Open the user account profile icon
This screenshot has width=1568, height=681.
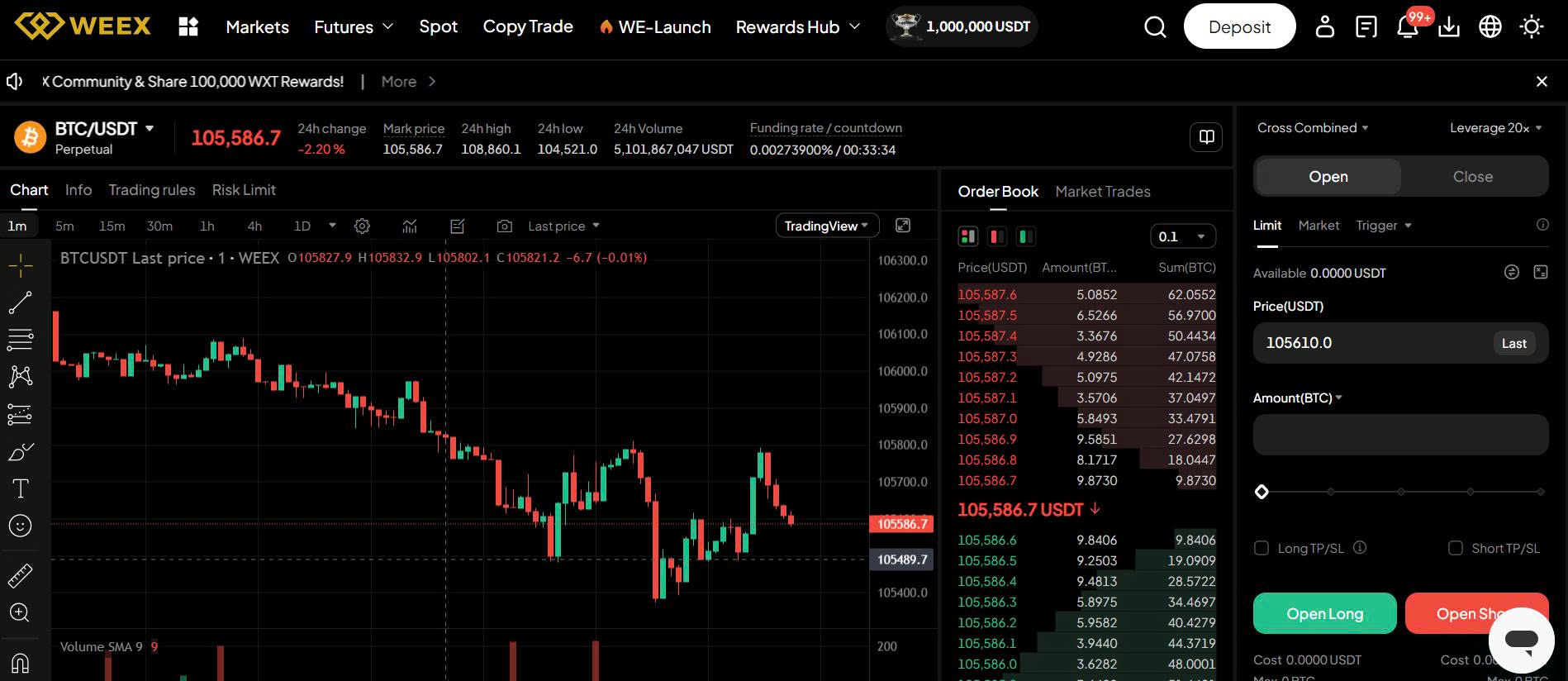1324,26
